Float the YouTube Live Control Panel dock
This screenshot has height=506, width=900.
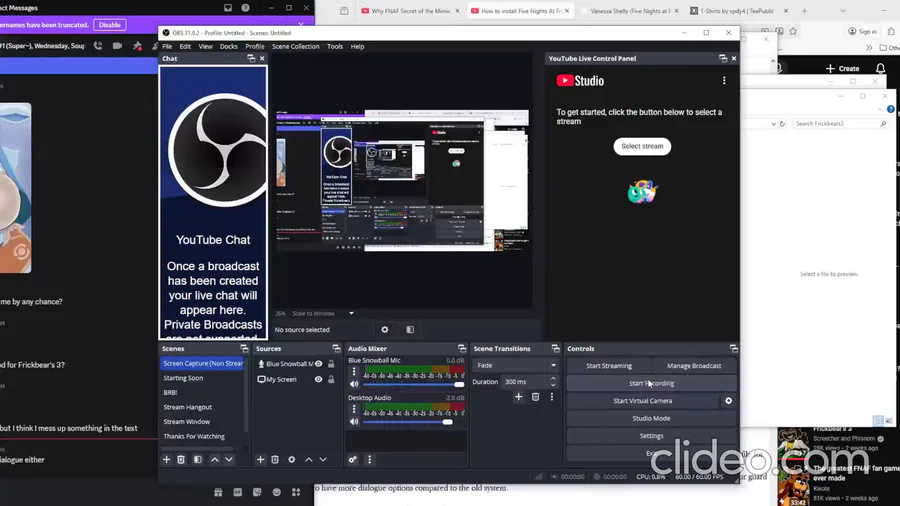(x=723, y=59)
